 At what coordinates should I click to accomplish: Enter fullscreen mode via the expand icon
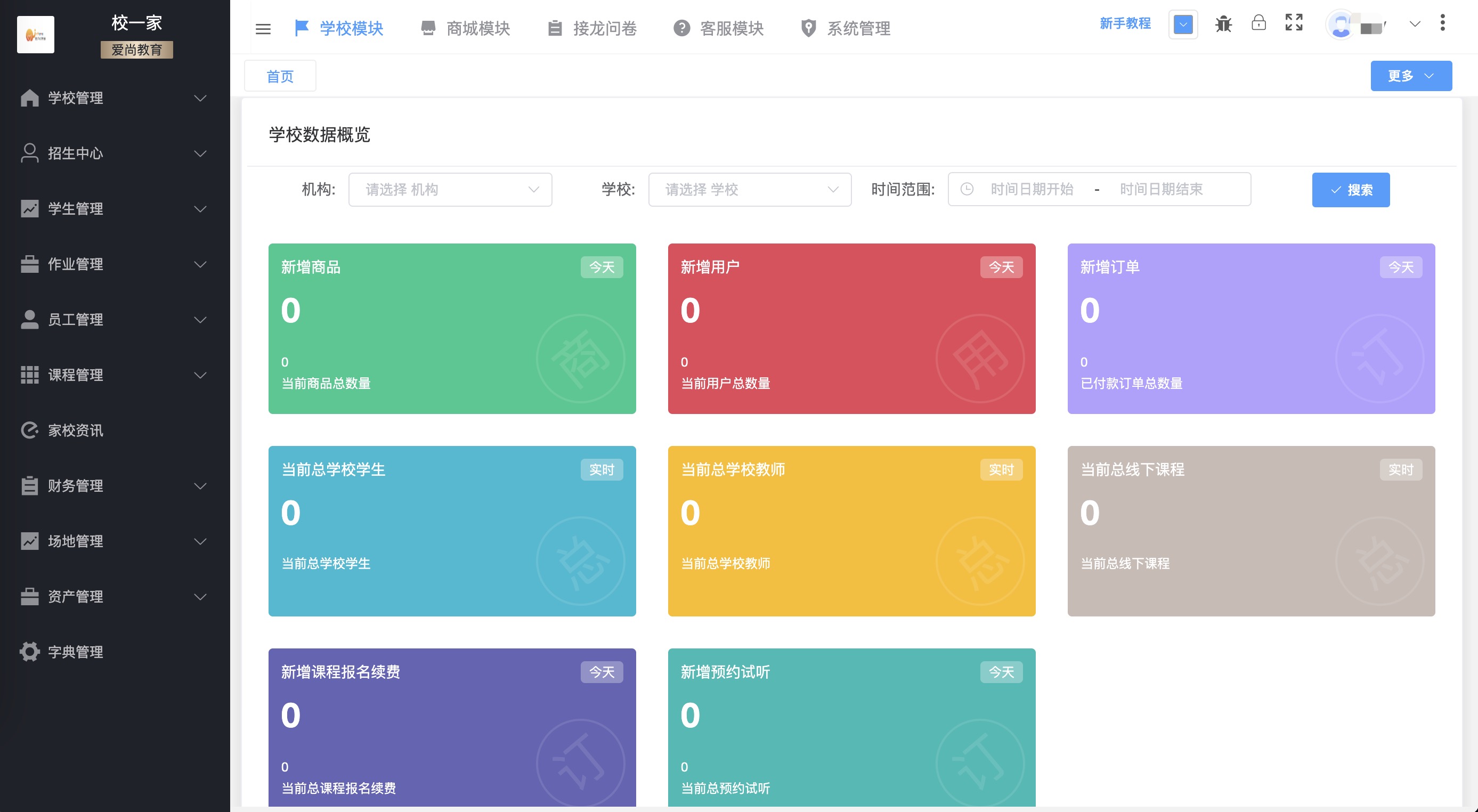pos(1294,24)
